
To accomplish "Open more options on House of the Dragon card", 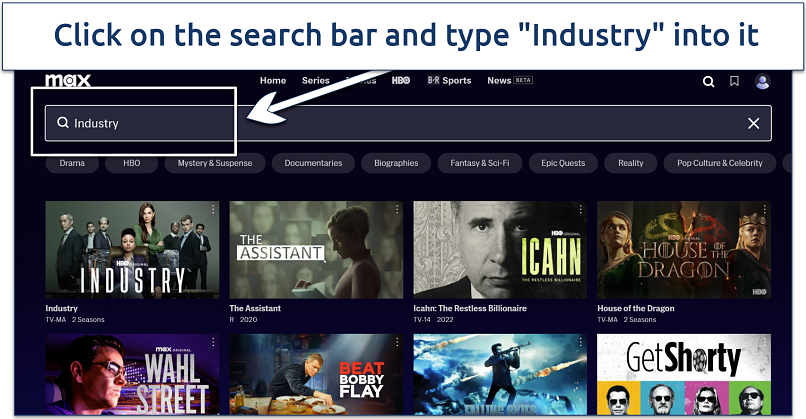I will coord(764,209).
